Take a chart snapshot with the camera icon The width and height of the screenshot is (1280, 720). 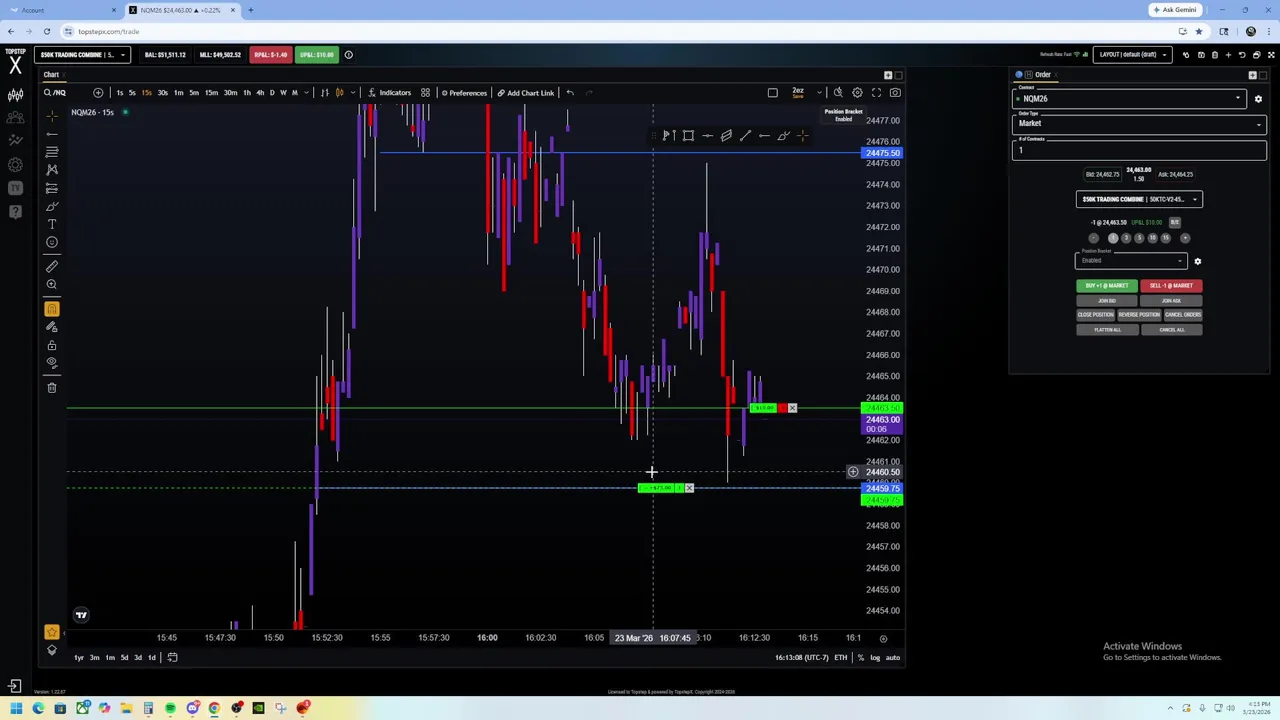(895, 93)
